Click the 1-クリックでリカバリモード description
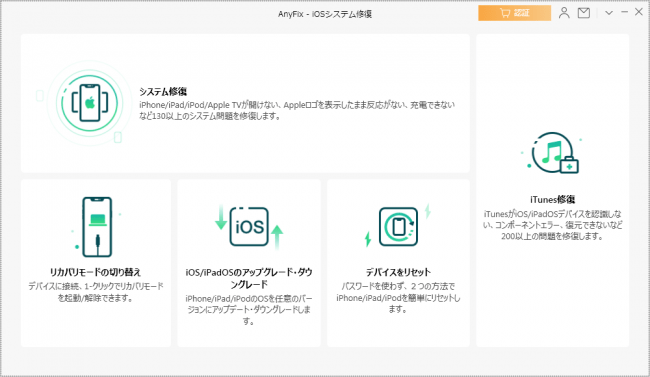 [x=96, y=292]
